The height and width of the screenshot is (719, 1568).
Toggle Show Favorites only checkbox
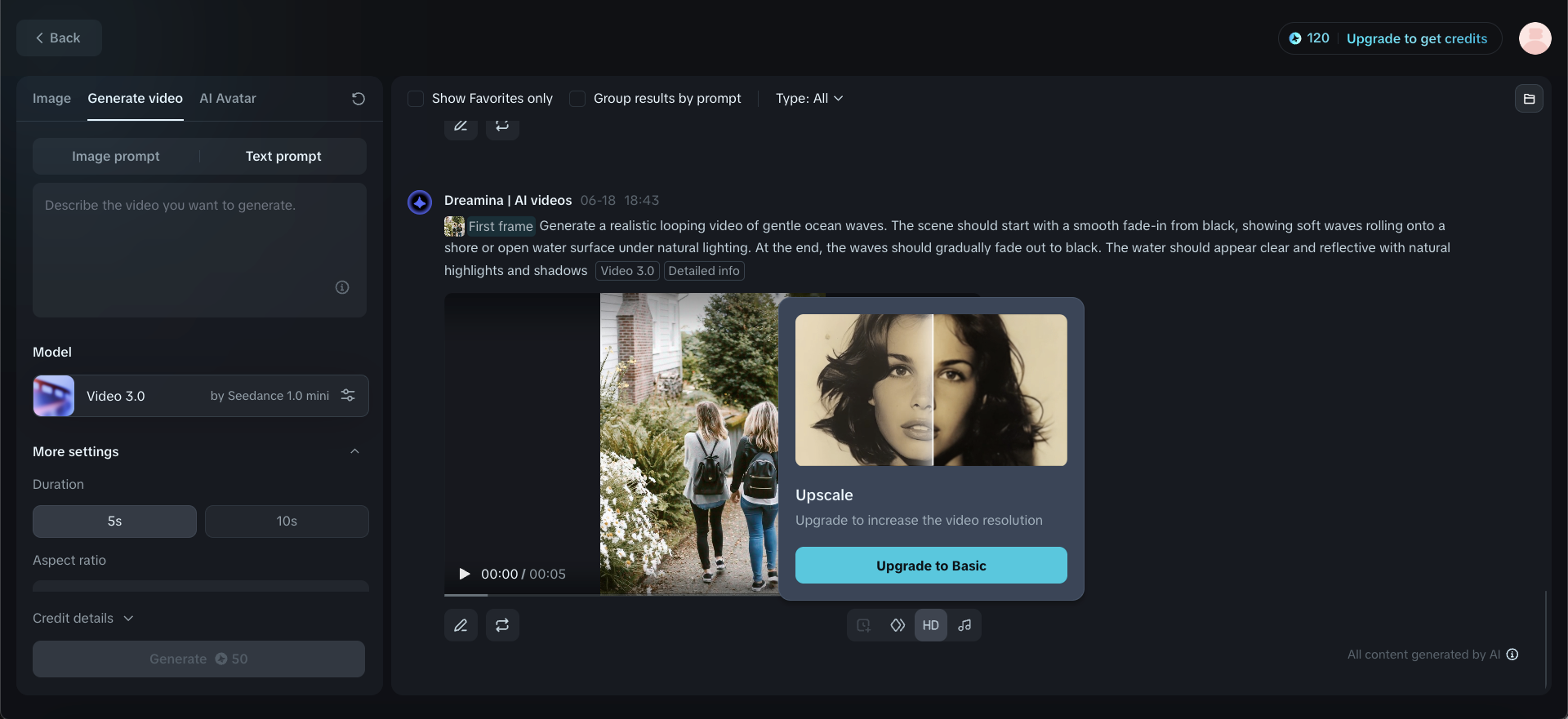416,99
